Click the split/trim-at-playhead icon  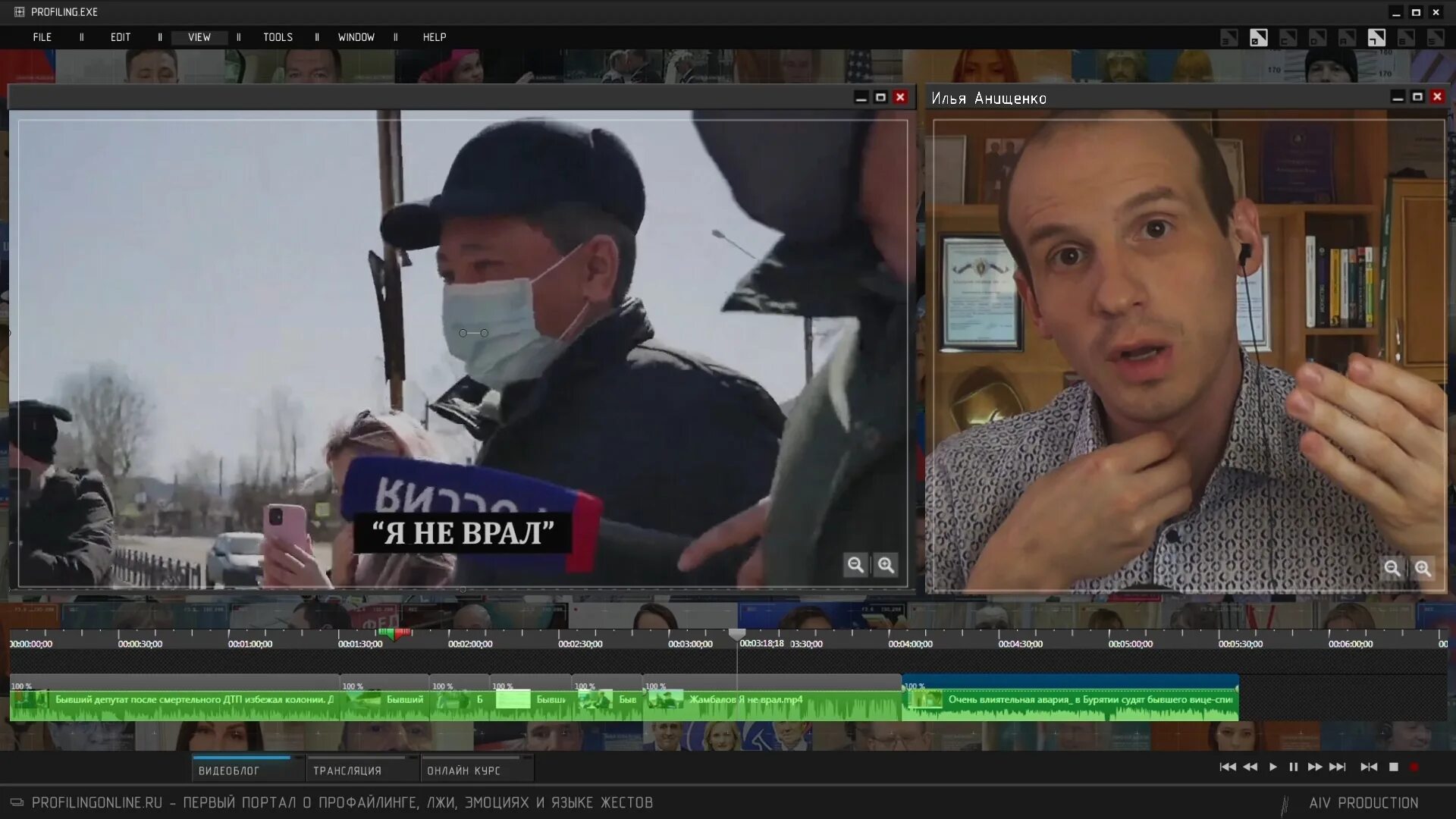[x=1369, y=767]
